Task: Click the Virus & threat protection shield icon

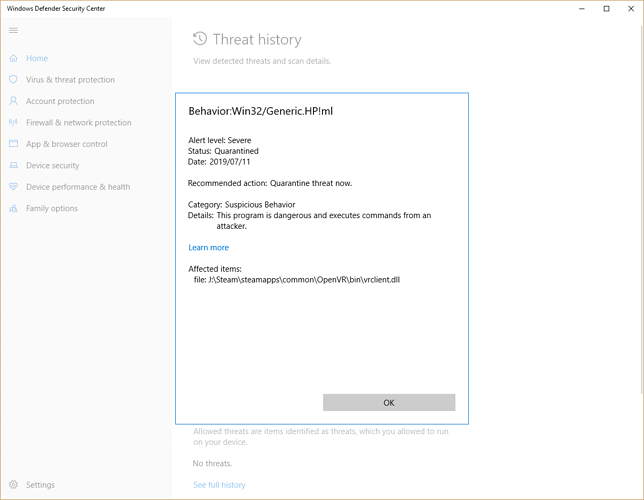Action: pyautogui.click(x=14, y=80)
